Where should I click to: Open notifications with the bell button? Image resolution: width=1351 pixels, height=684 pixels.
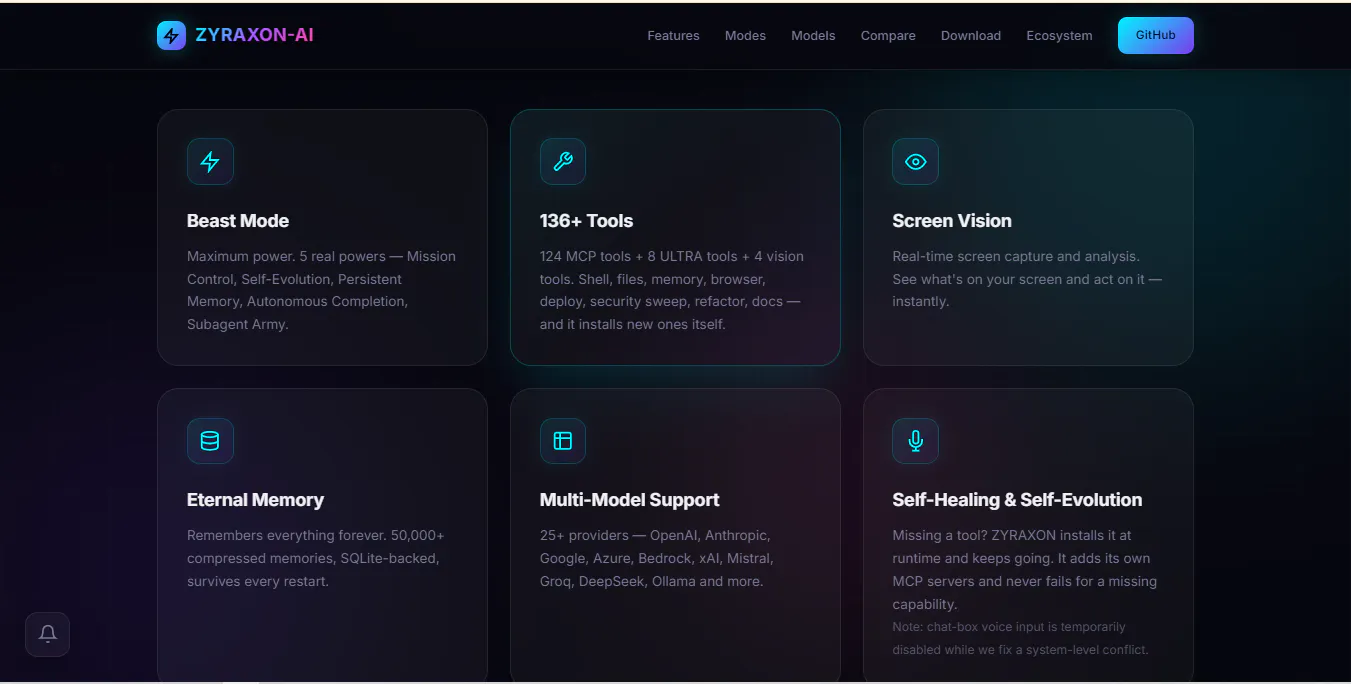point(47,634)
